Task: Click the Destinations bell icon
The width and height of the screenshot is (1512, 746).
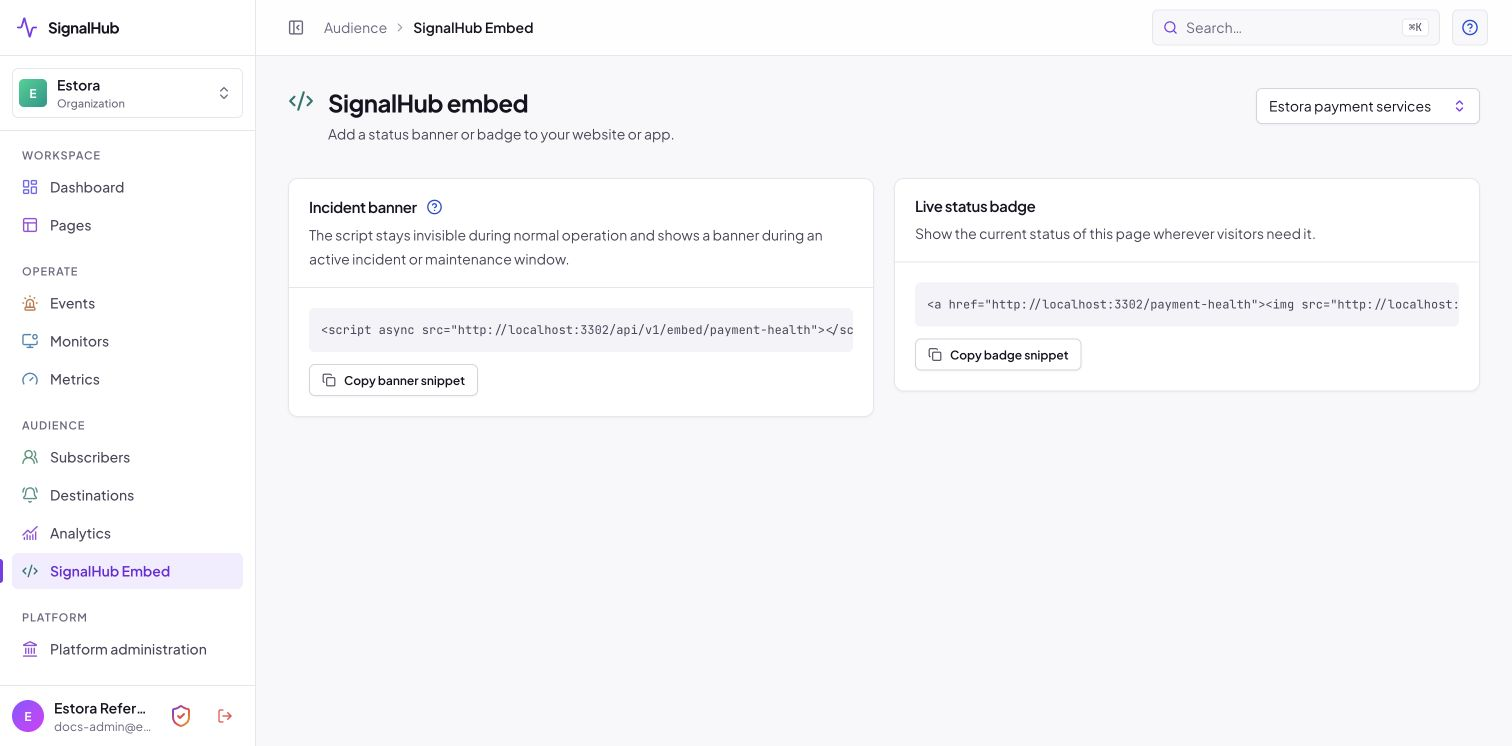Action: pyautogui.click(x=30, y=495)
